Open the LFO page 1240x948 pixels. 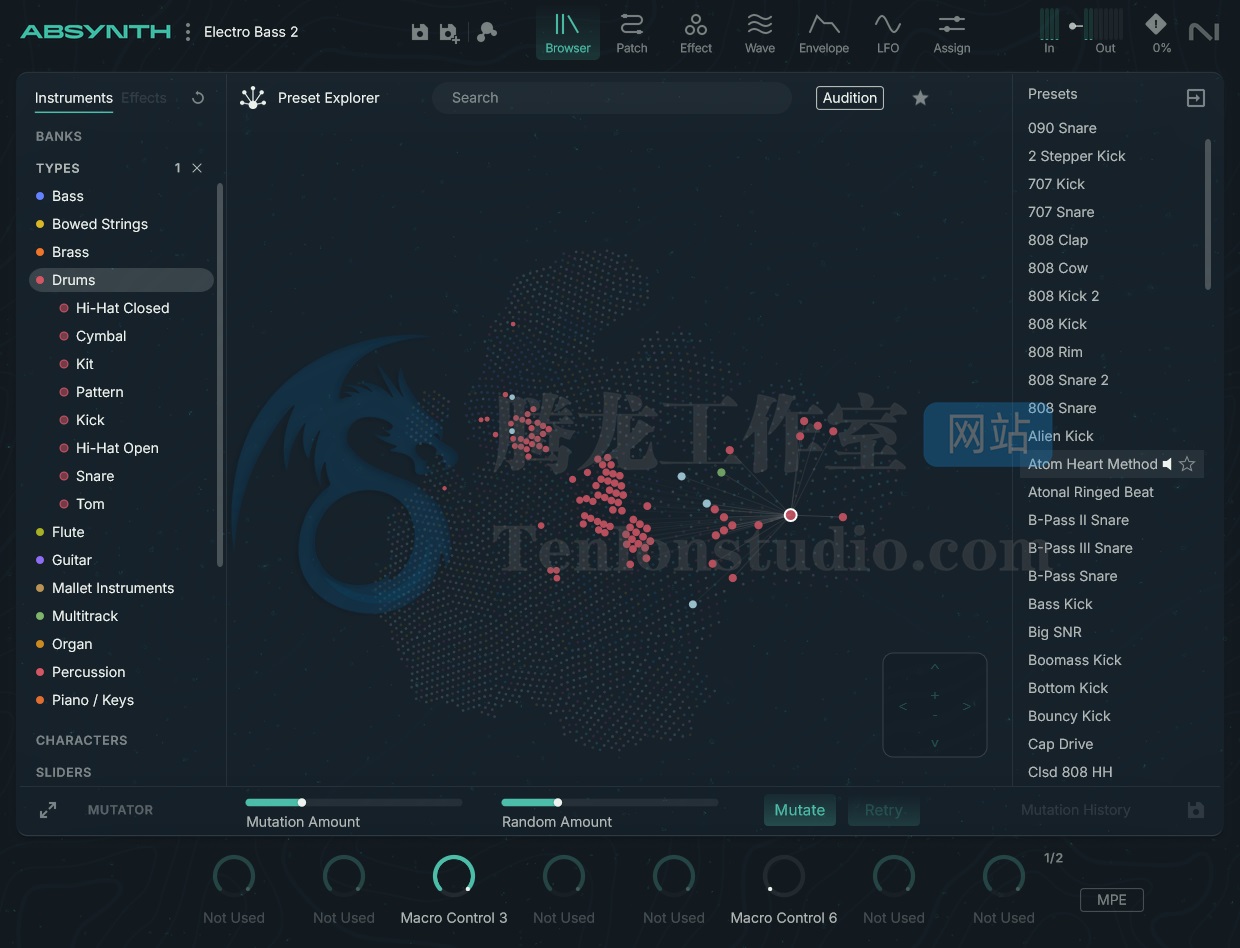click(888, 33)
